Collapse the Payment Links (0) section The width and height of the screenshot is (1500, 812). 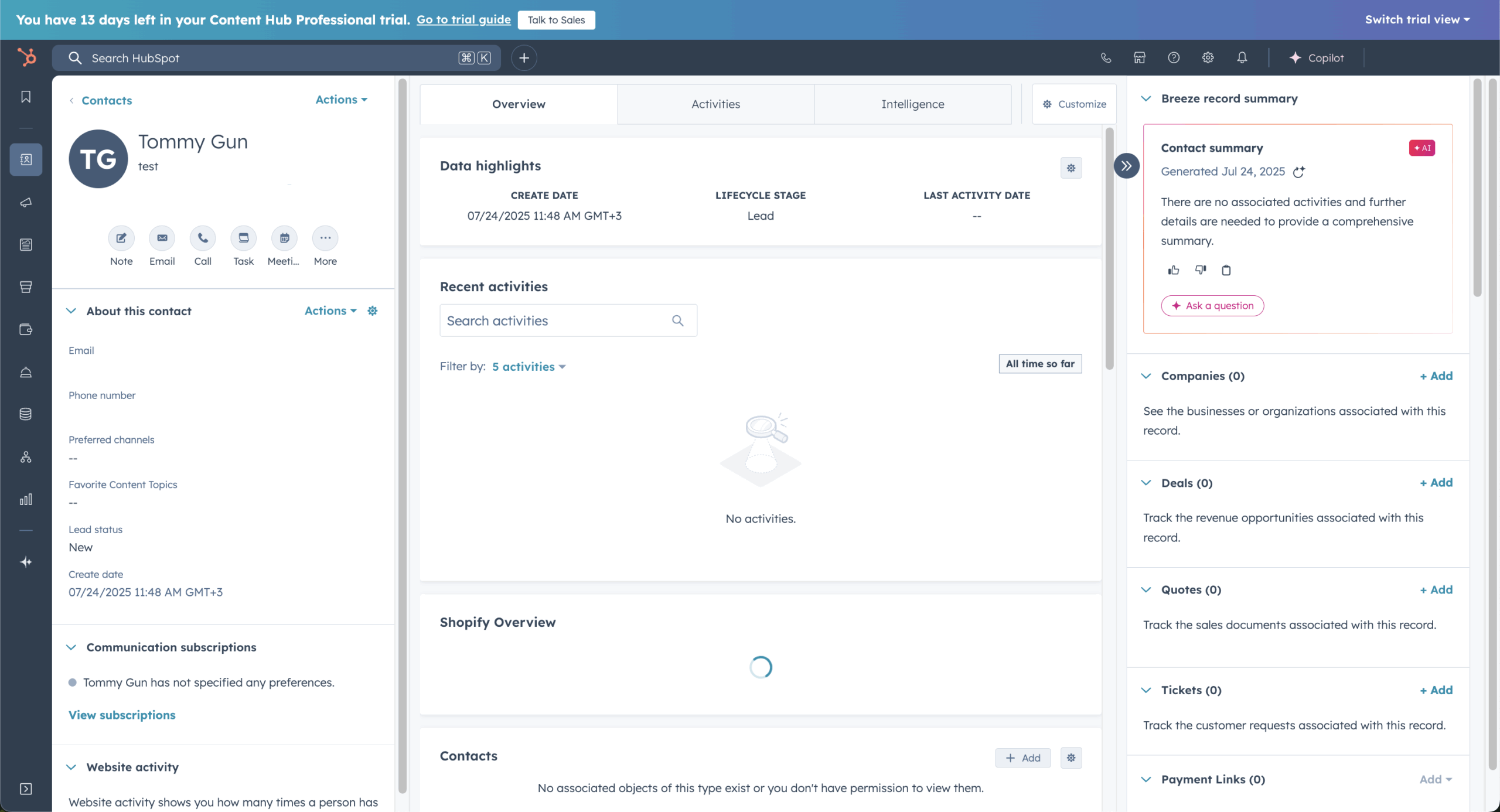point(1146,780)
